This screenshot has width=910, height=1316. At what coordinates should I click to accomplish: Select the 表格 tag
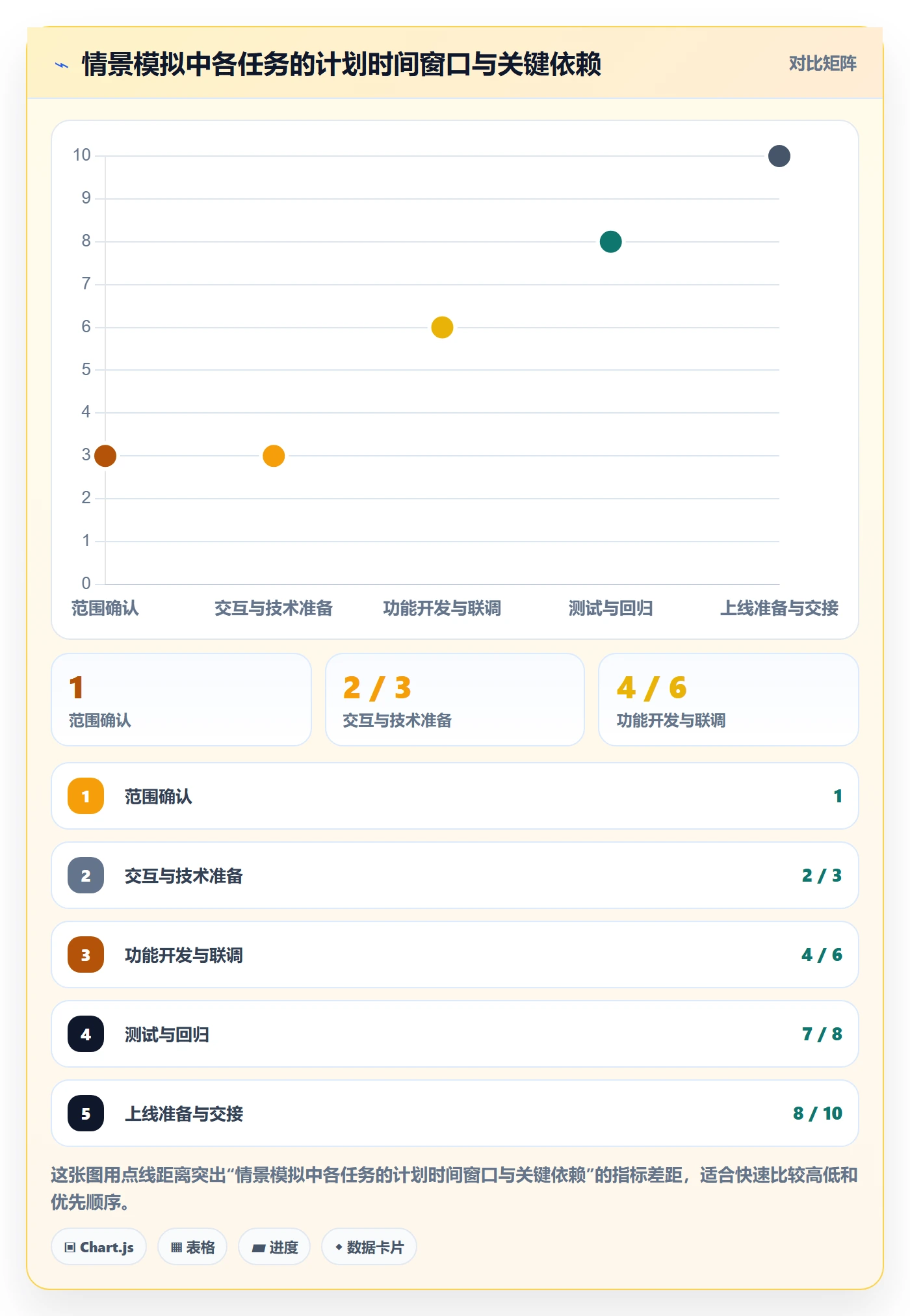coord(192,1247)
